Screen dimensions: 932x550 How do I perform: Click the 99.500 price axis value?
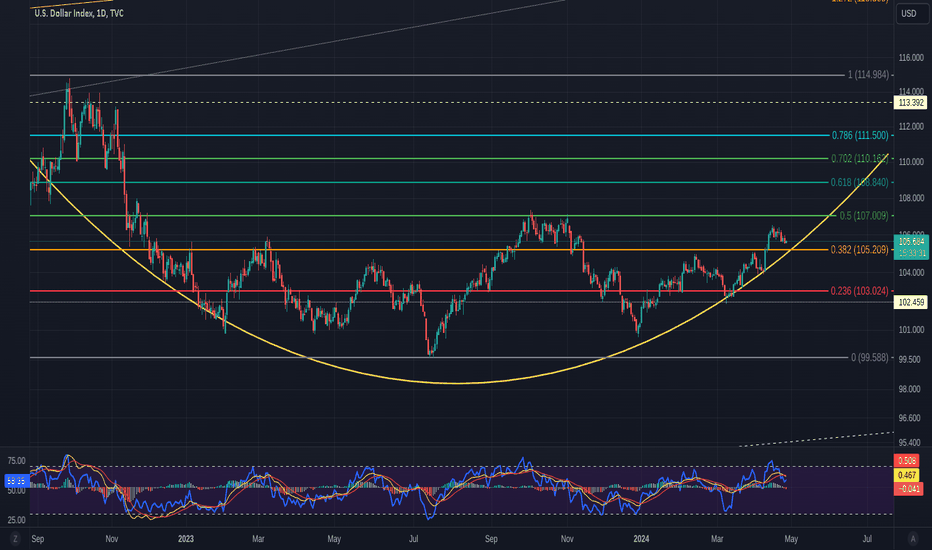911,359
